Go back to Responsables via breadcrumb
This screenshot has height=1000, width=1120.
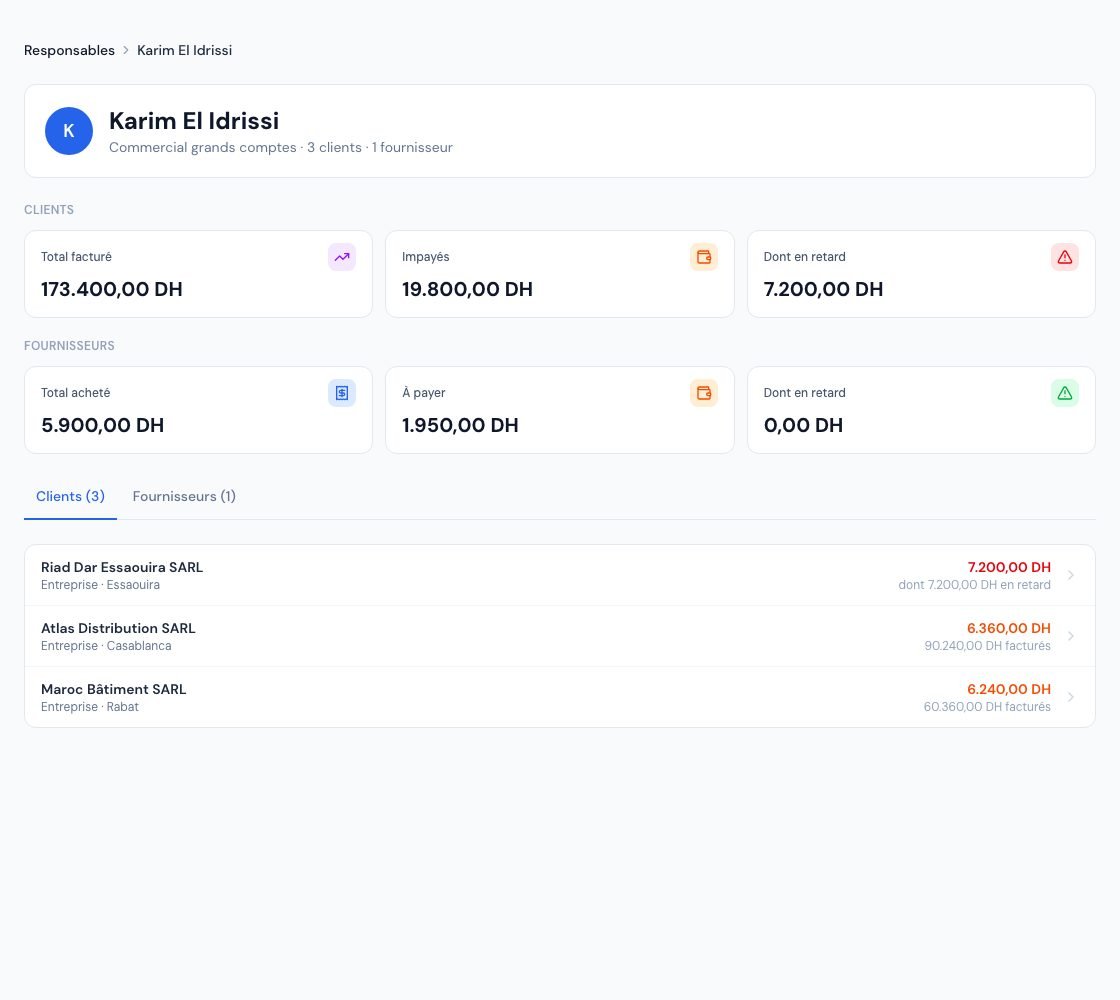click(x=69, y=50)
